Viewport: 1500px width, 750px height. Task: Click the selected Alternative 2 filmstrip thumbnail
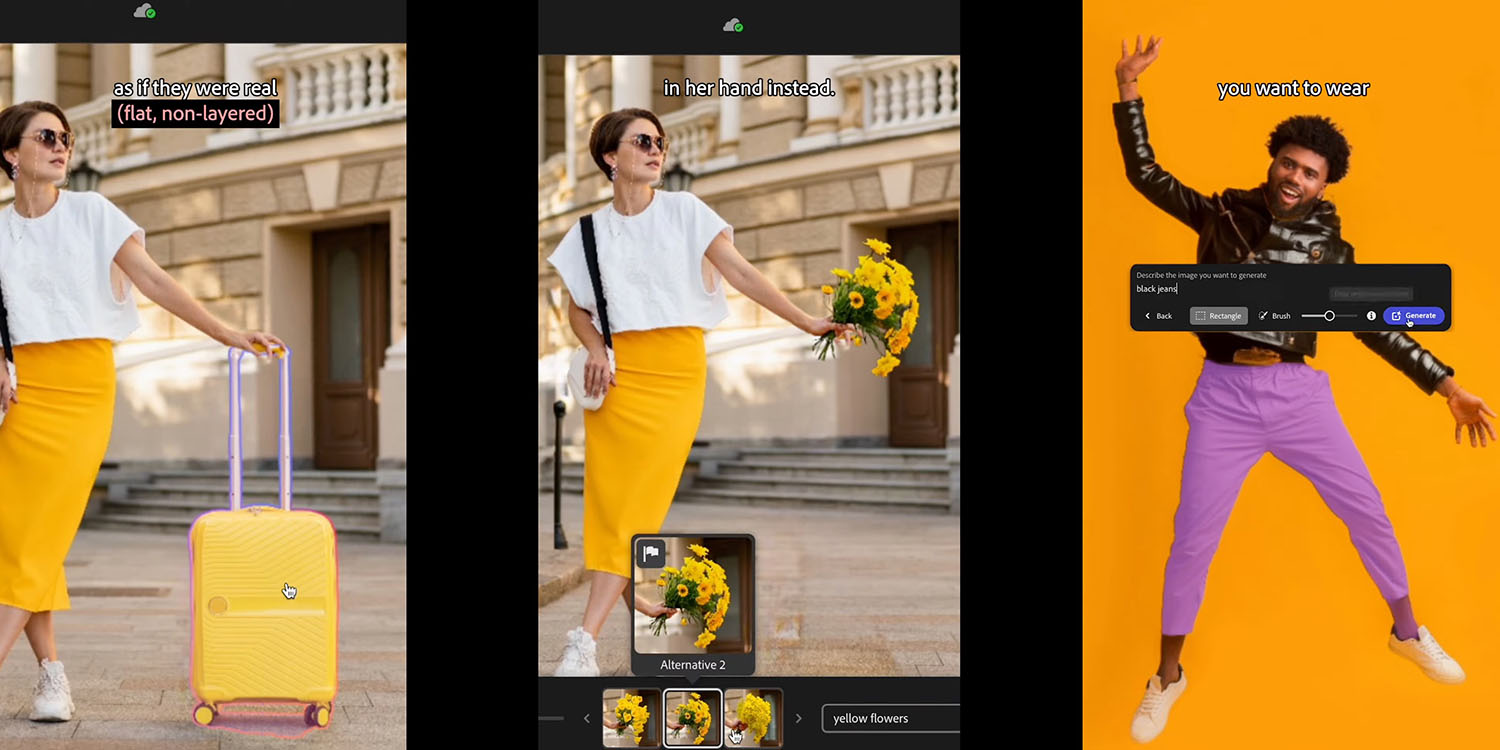click(693, 717)
